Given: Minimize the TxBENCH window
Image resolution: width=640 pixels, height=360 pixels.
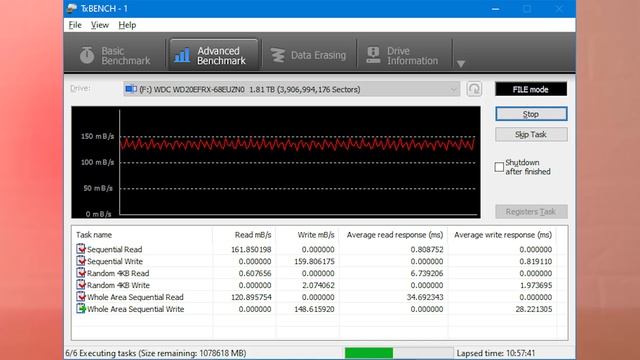Looking at the screenshot, I should (x=496, y=9).
